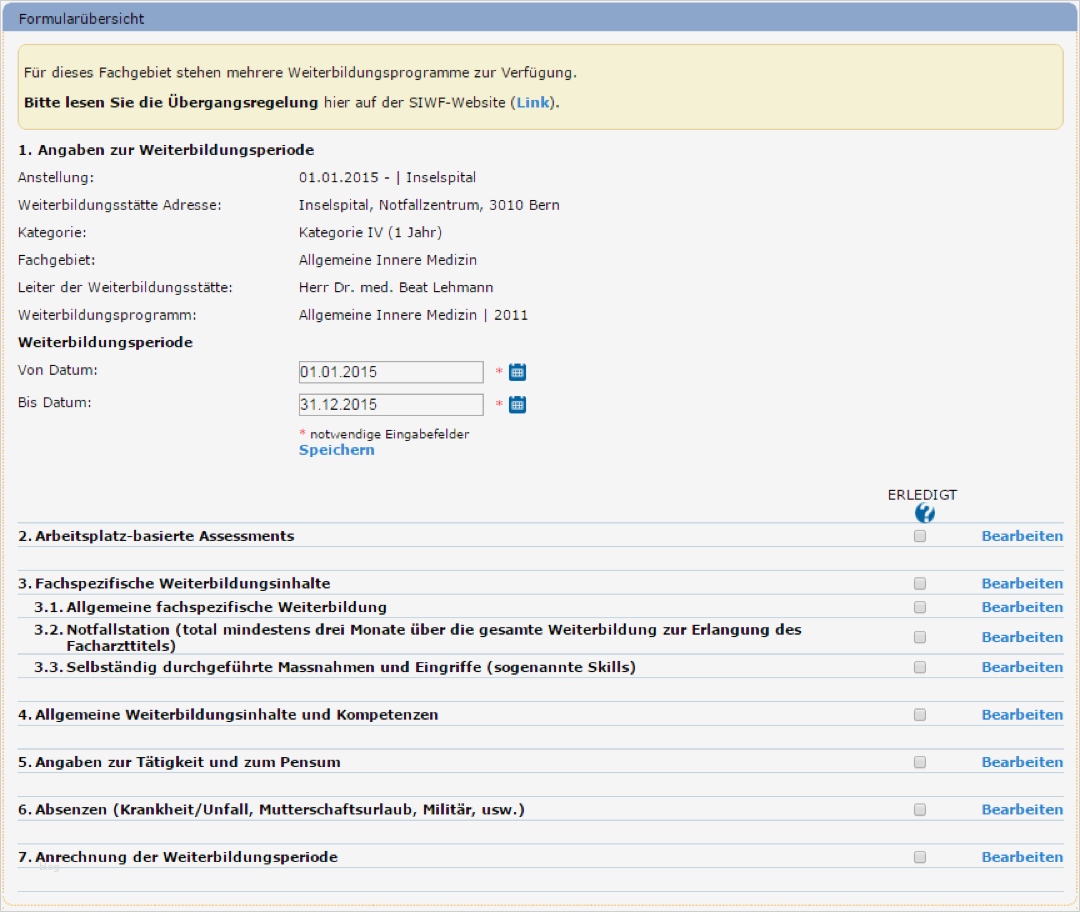Check ERLEDIGT for Arbeitsplatz-basierte Assessments
1080x912 pixels.
coord(920,536)
